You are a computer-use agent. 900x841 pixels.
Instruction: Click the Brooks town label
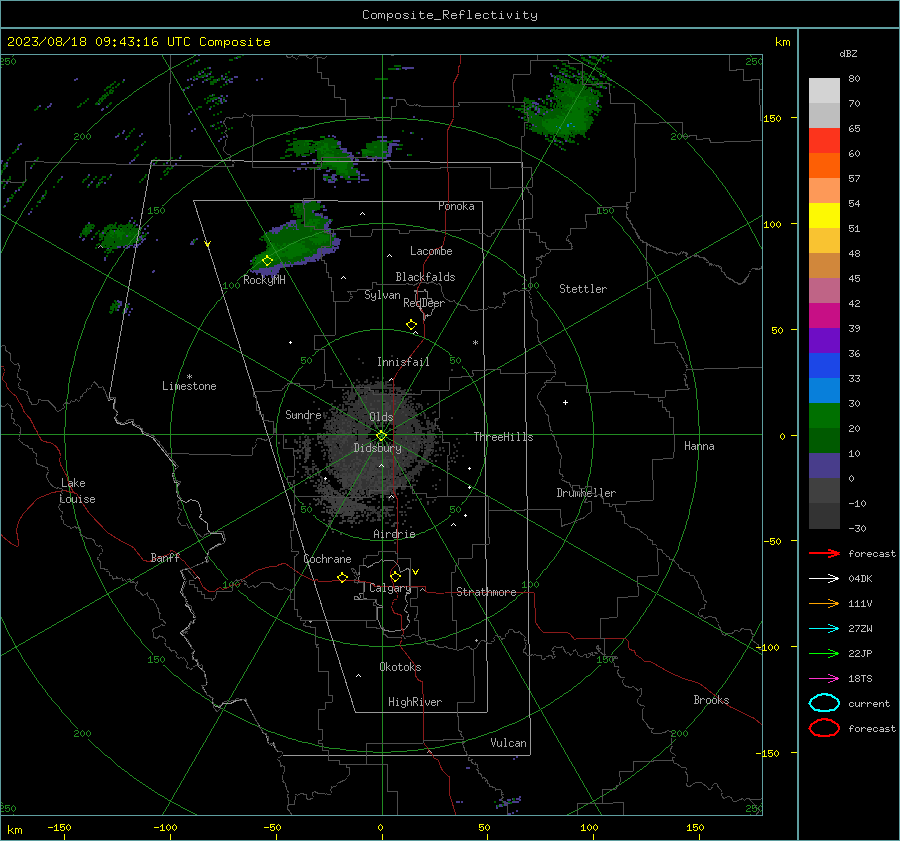[x=711, y=700]
